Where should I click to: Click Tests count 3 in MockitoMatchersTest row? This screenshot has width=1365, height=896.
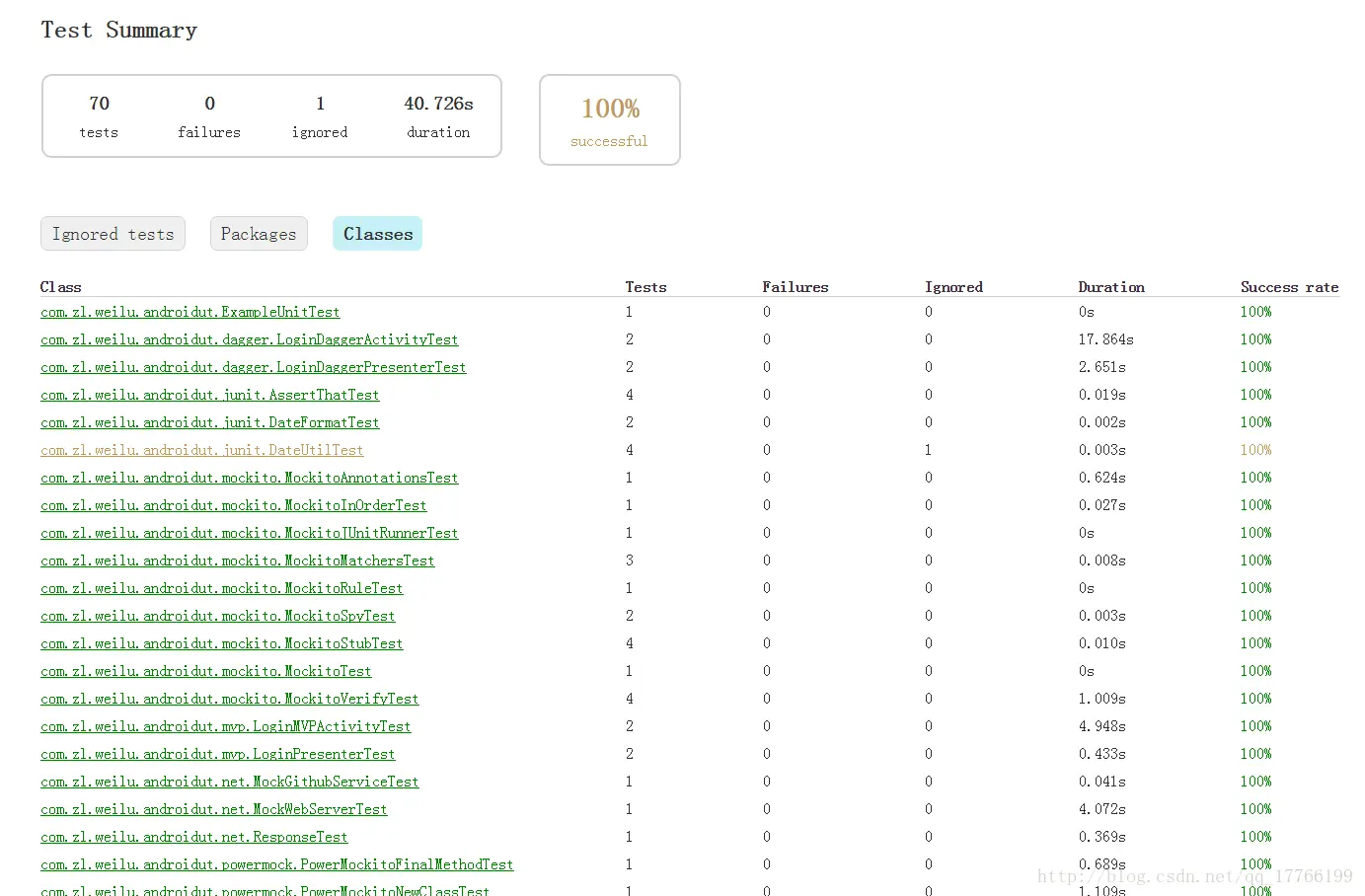click(629, 560)
